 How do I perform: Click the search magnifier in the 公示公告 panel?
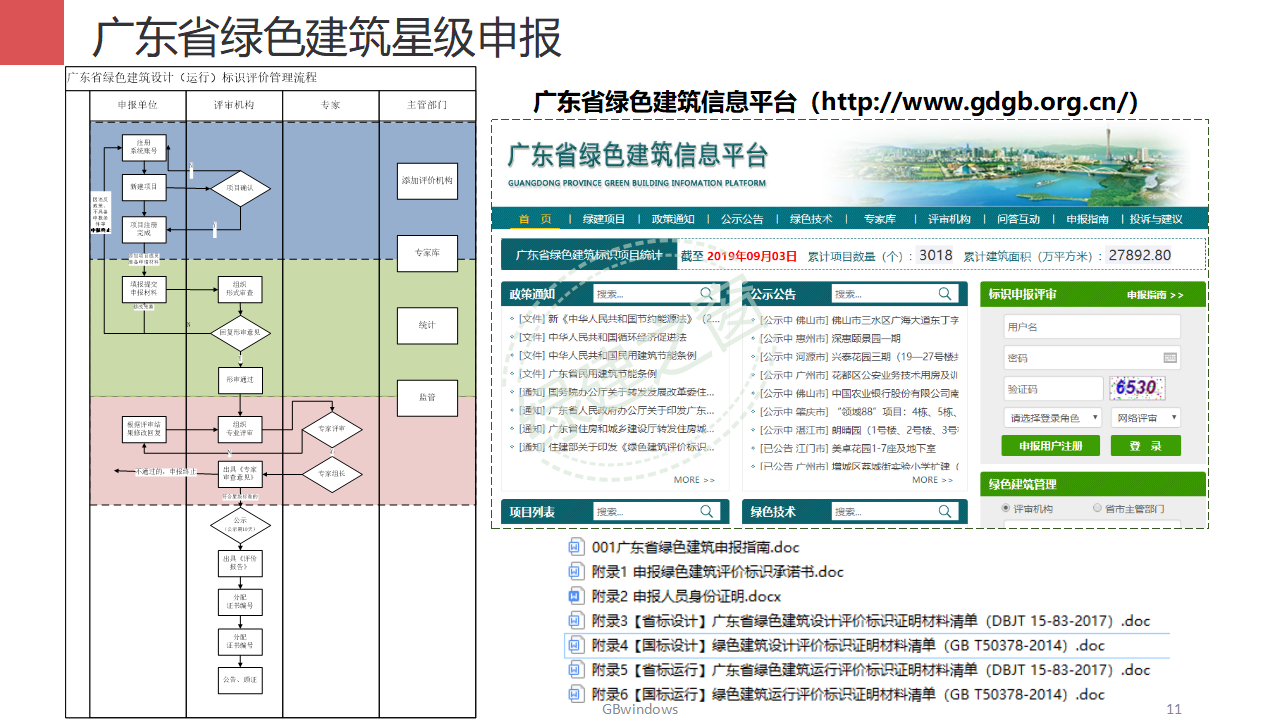coord(945,294)
